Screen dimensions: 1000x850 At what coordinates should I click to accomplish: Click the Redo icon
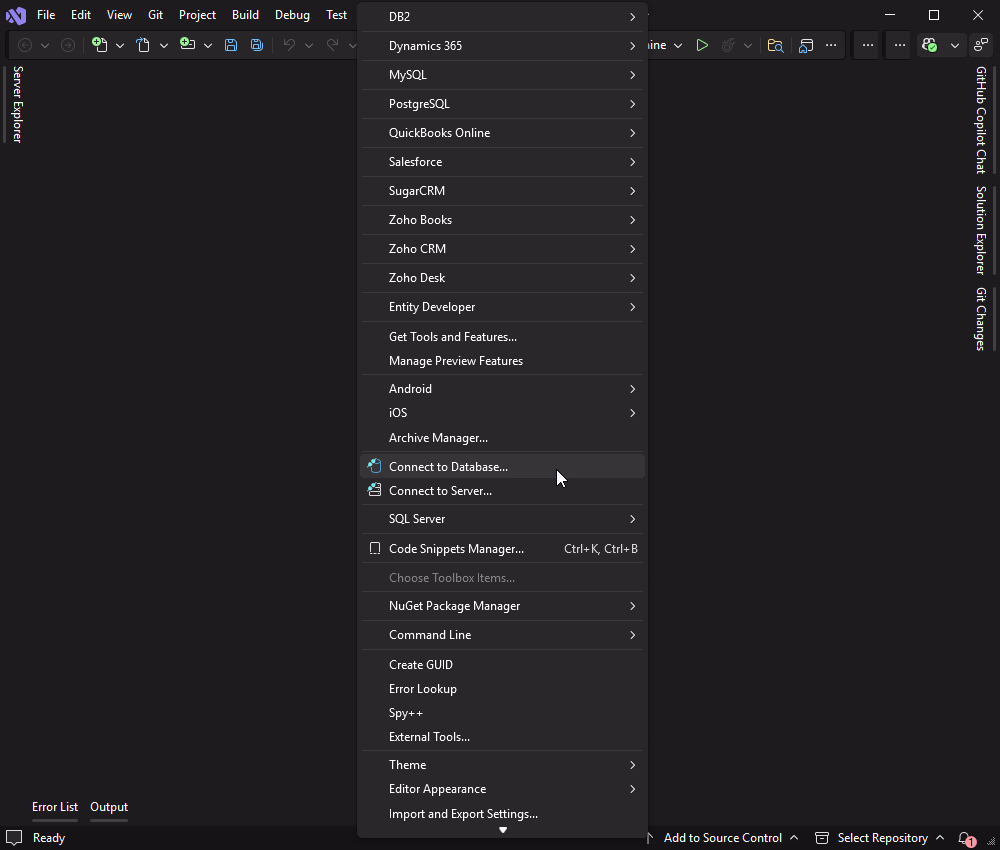click(330, 45)
